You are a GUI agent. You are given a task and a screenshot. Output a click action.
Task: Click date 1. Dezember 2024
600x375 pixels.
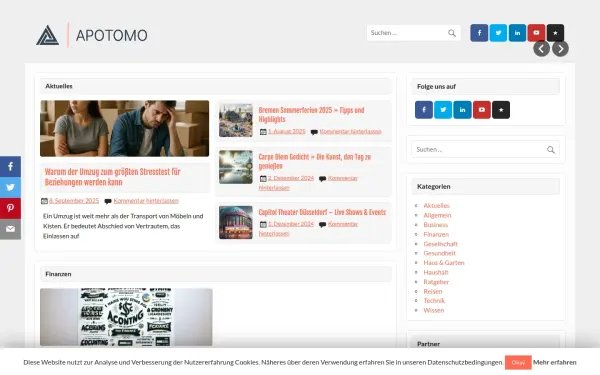point(291,224)
